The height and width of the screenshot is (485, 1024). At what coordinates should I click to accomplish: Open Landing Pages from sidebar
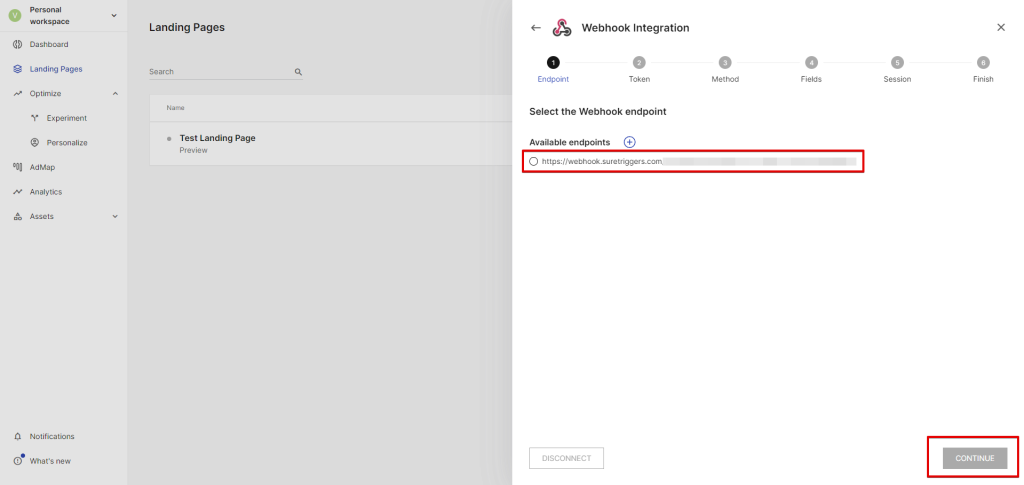(55, 69)
